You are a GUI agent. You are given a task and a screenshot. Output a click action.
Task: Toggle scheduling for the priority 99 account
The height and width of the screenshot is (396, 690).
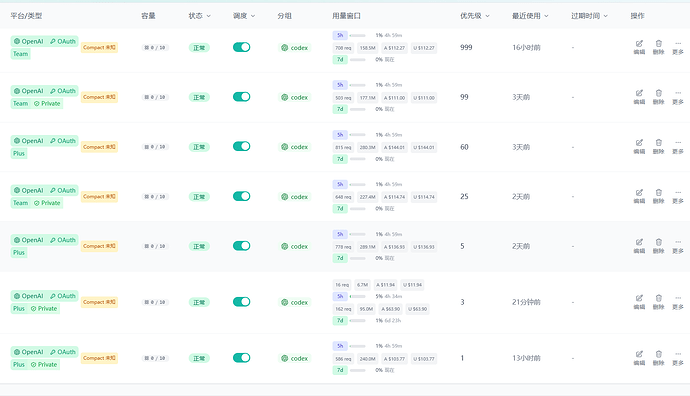pos(242,97)
